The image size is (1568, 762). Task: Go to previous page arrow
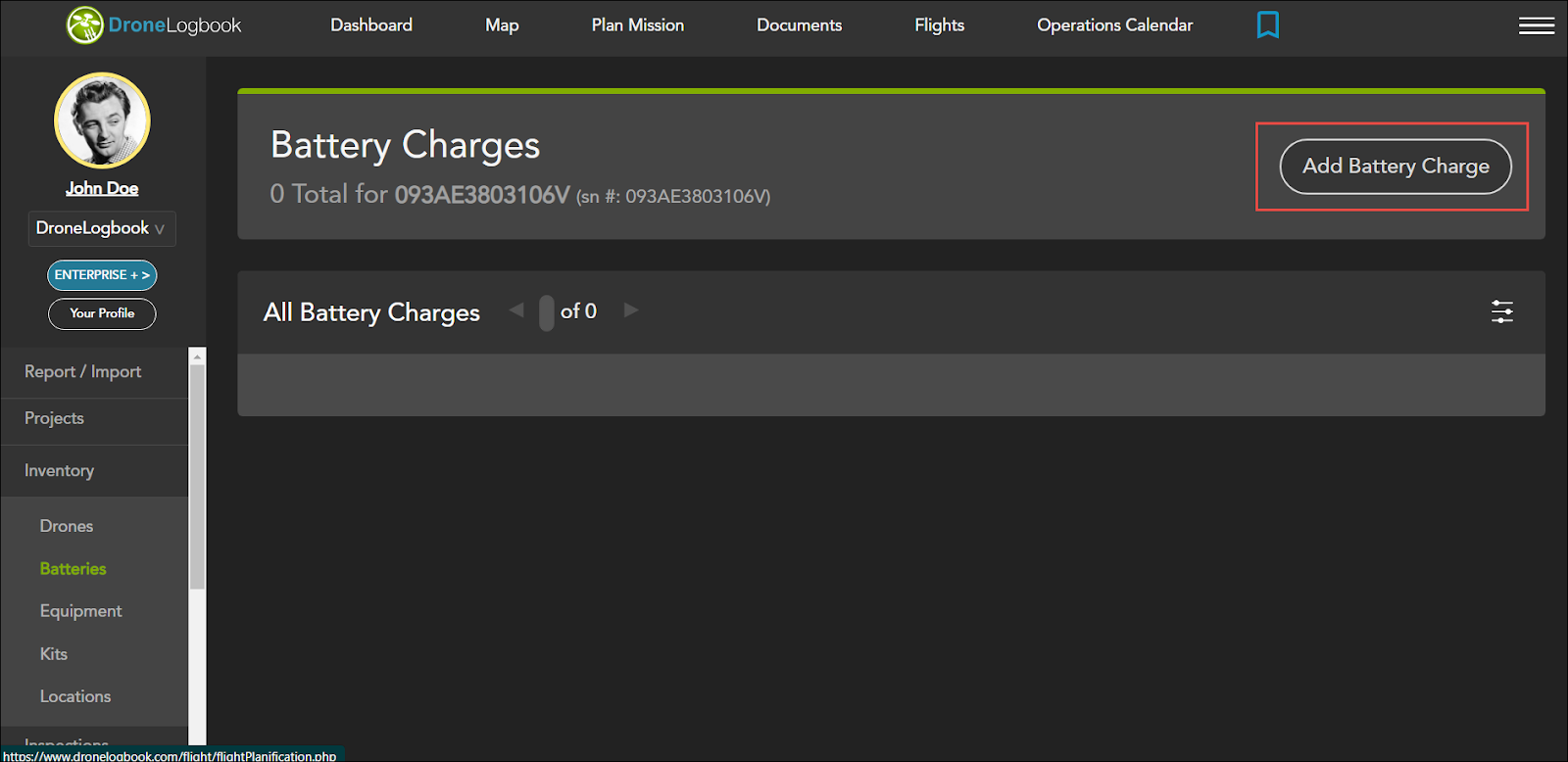516,310
